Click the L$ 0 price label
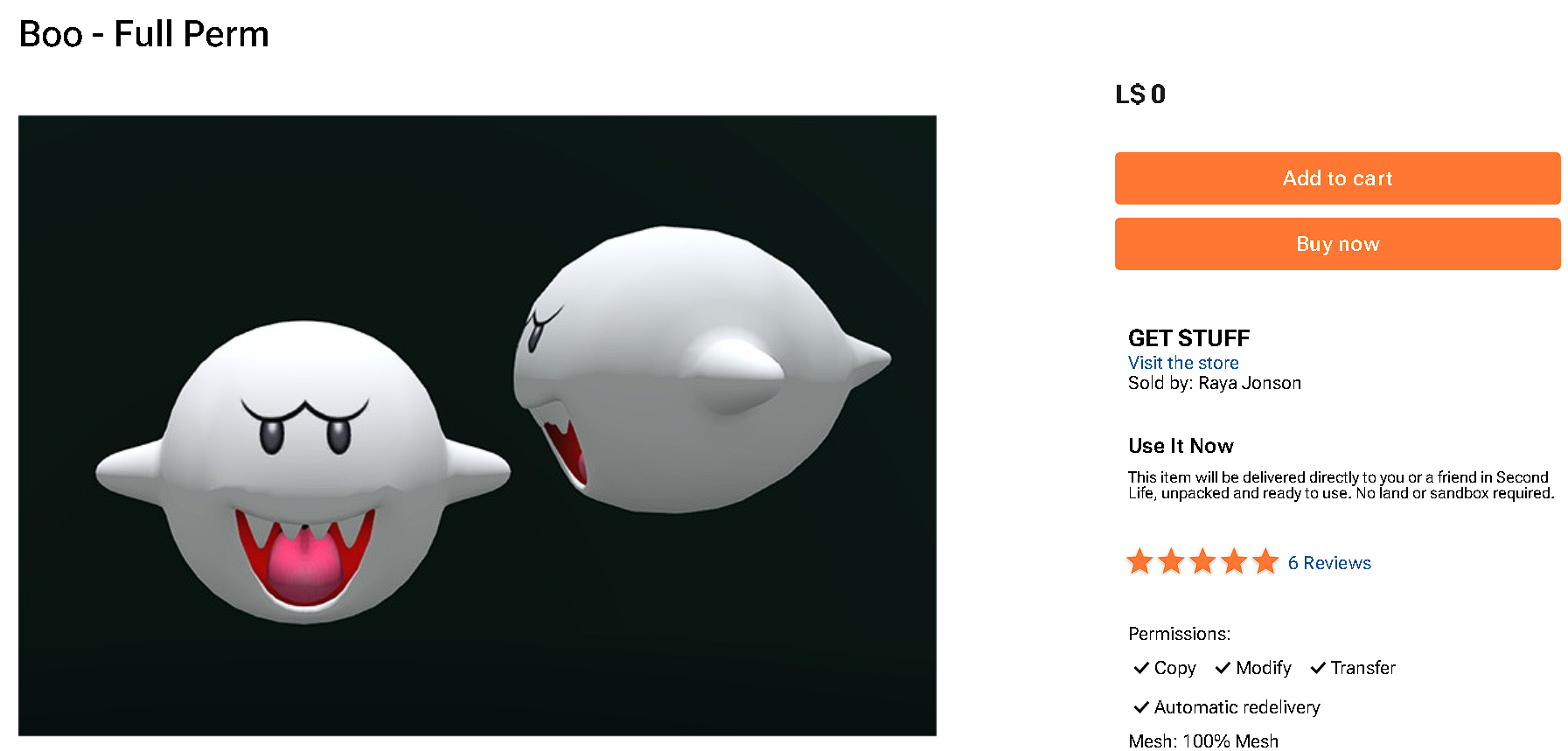1568x751 pixels. 1140,94
